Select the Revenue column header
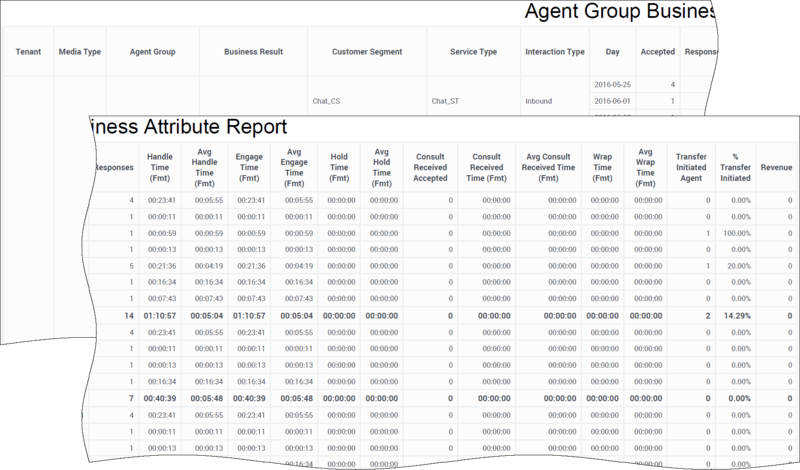The width and height of the screenshot is (800, 470). [775, 165]
